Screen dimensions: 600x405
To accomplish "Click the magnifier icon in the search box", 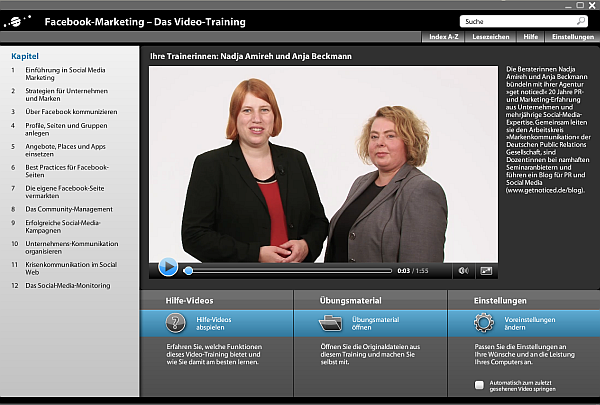I will (580, 20).
